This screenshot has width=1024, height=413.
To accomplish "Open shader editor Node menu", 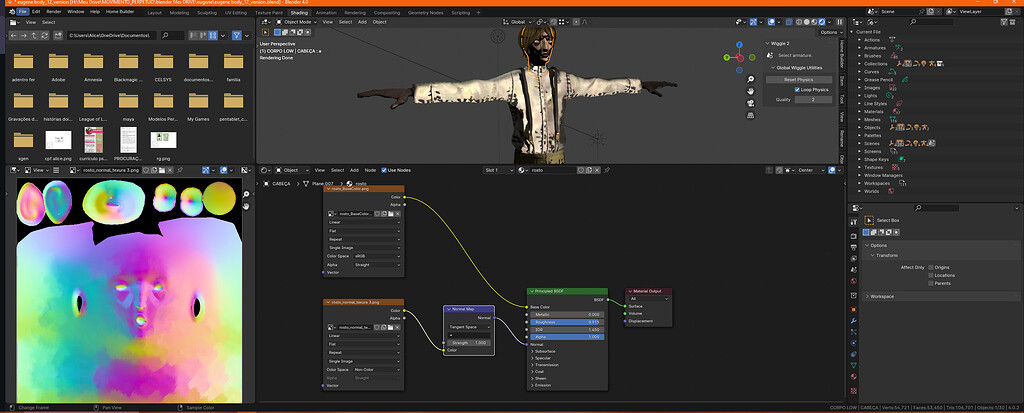I will [370, 170].
